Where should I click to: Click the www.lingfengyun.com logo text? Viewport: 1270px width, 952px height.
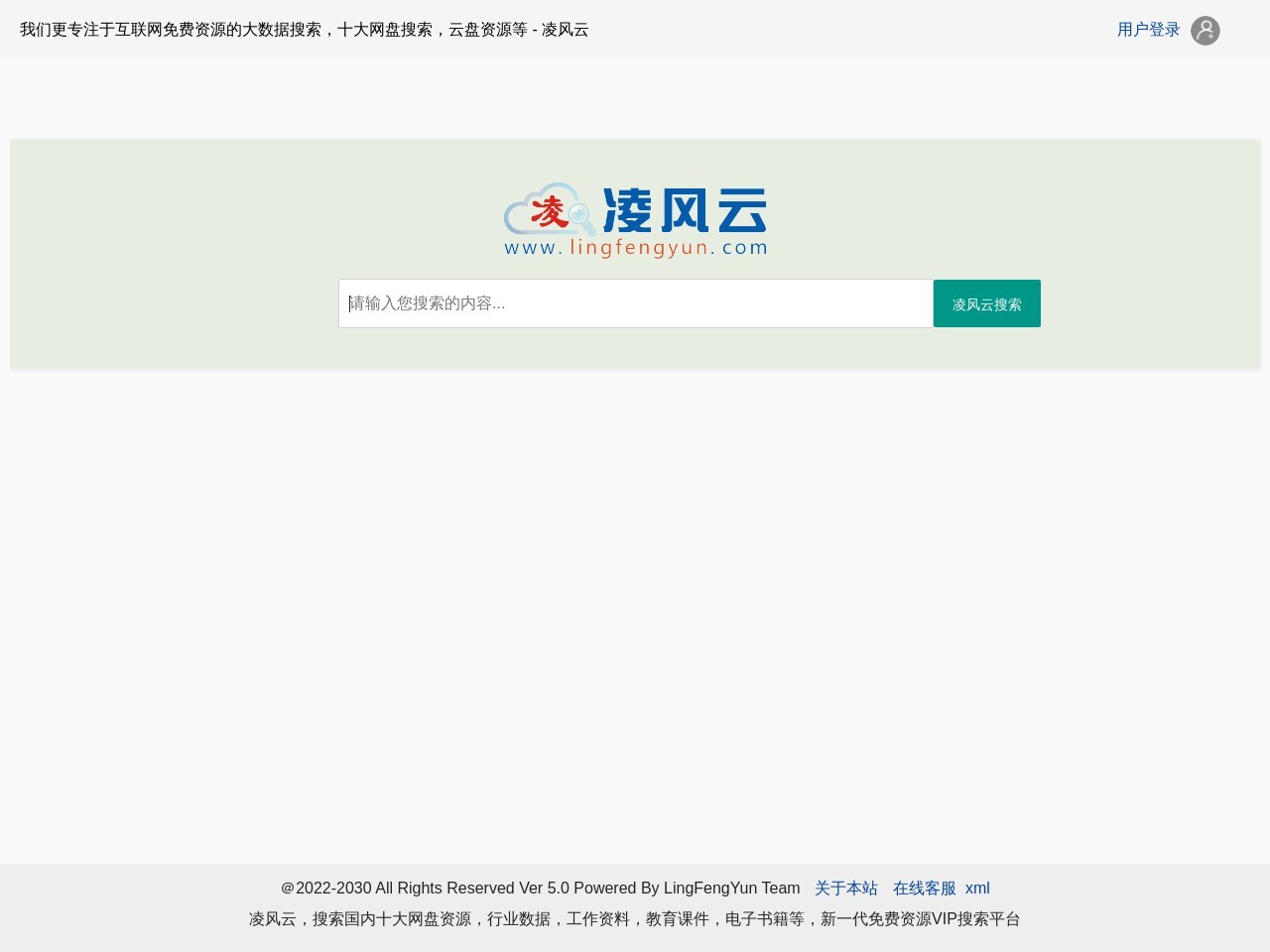[635, 248]
